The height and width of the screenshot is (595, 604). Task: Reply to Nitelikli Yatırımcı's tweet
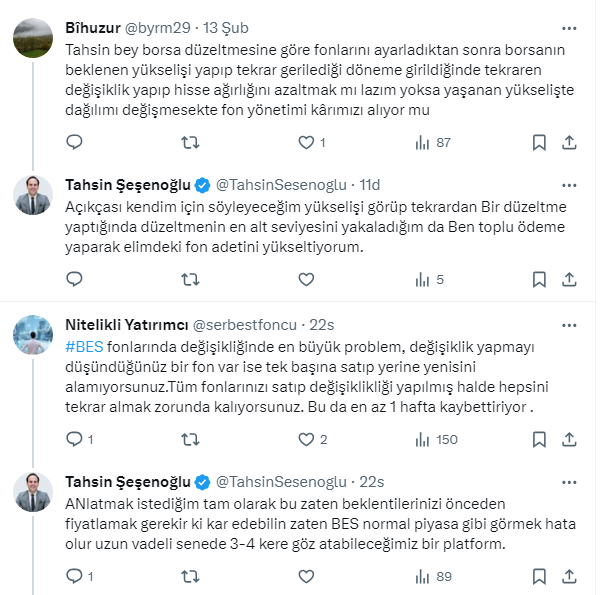(x=74, y=439)
